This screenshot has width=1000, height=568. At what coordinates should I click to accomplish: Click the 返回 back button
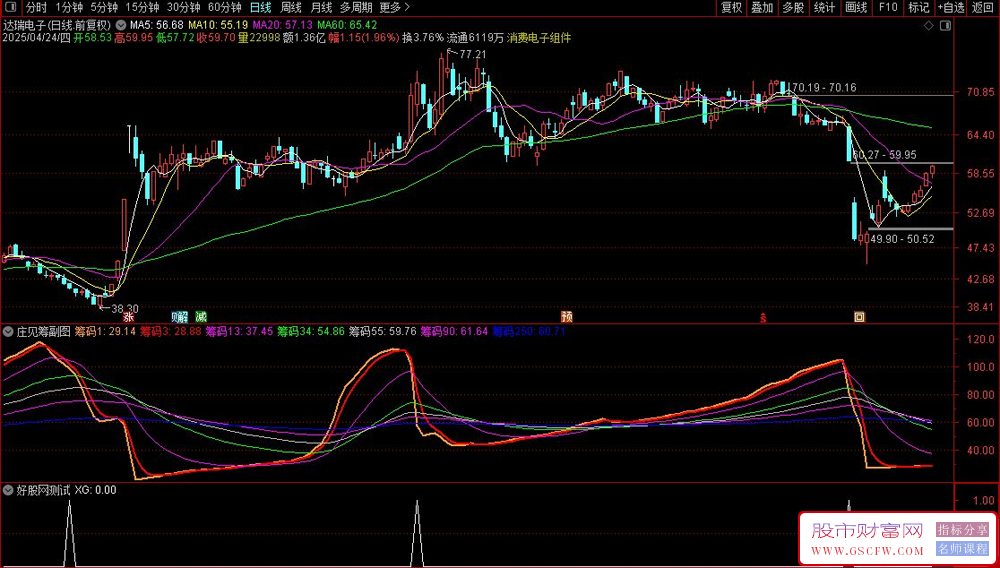pos(983,8)
